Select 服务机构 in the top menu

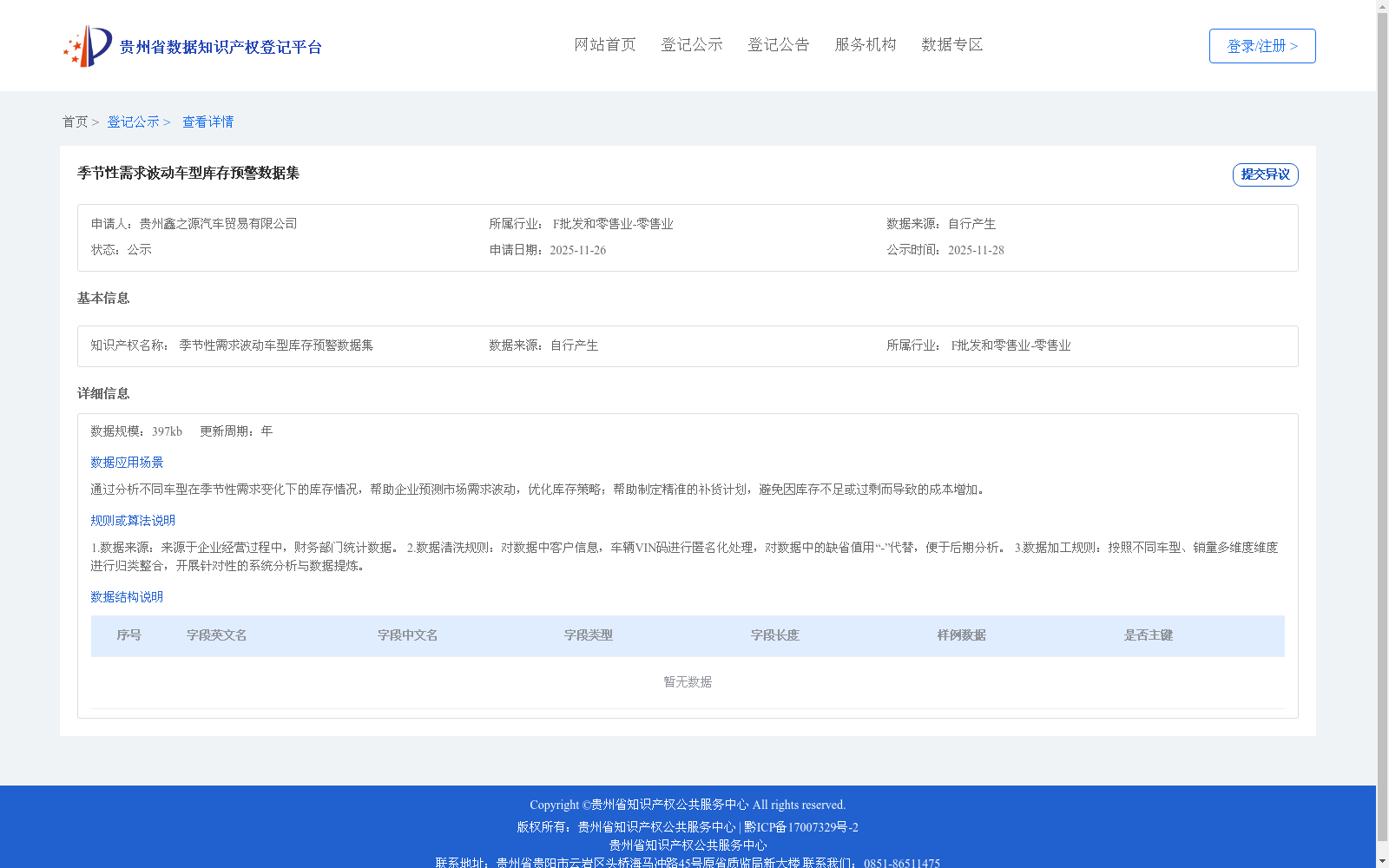[x=866, y=44]
